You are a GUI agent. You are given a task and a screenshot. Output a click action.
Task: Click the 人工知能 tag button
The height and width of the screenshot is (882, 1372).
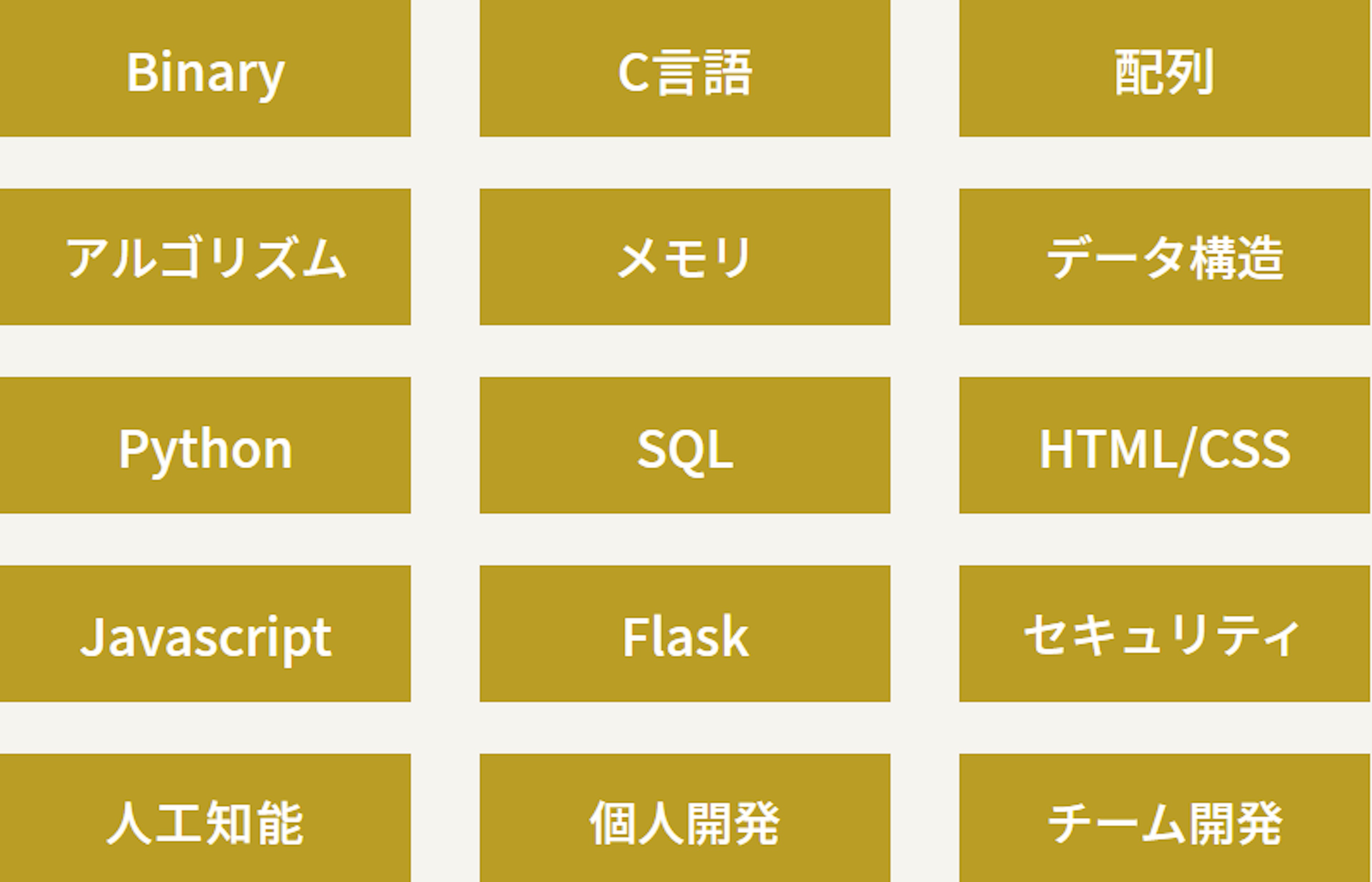pos(205,818)
